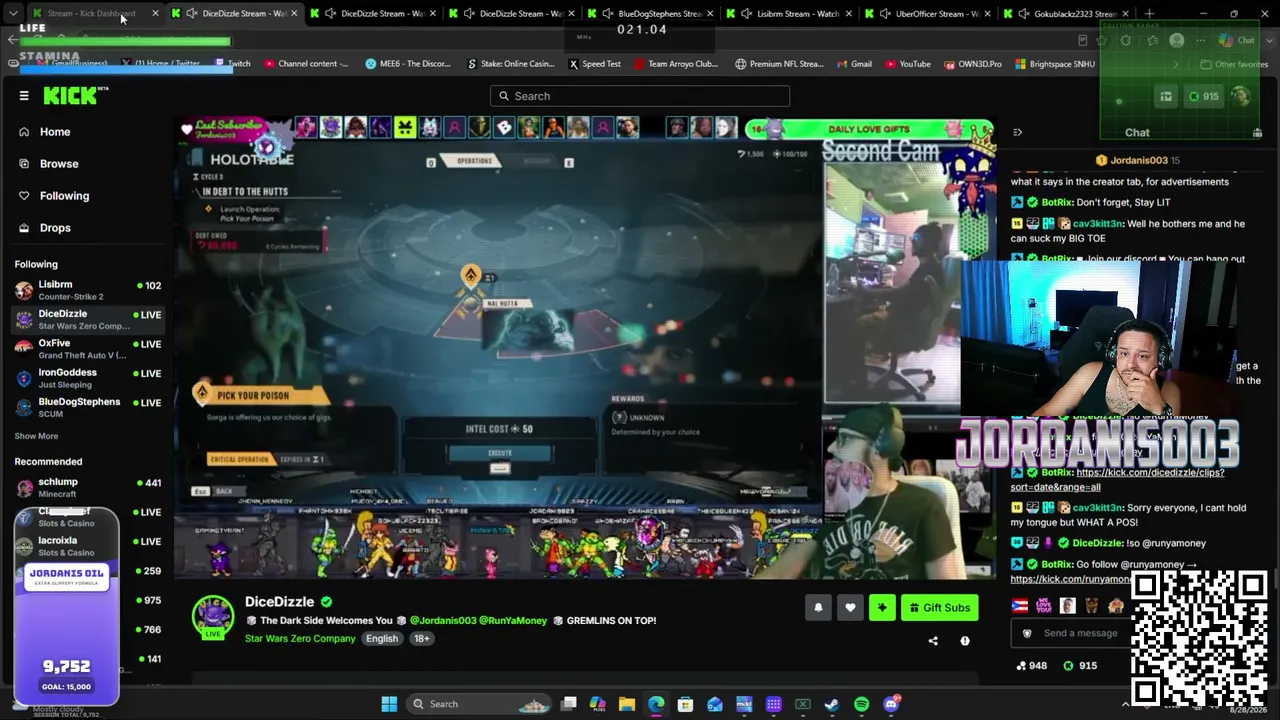Open Twitch bookmark
This screenshot has width=1280, height=720.
point(233,64)
